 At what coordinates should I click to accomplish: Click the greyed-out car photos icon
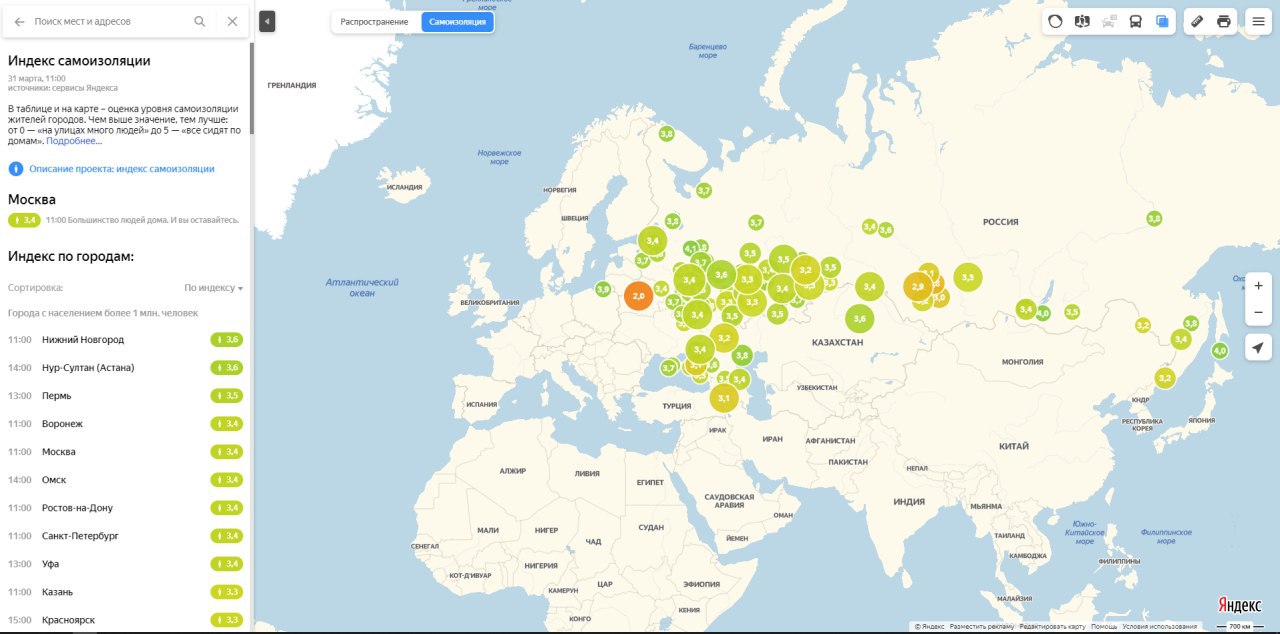(x=1109, y=21)
